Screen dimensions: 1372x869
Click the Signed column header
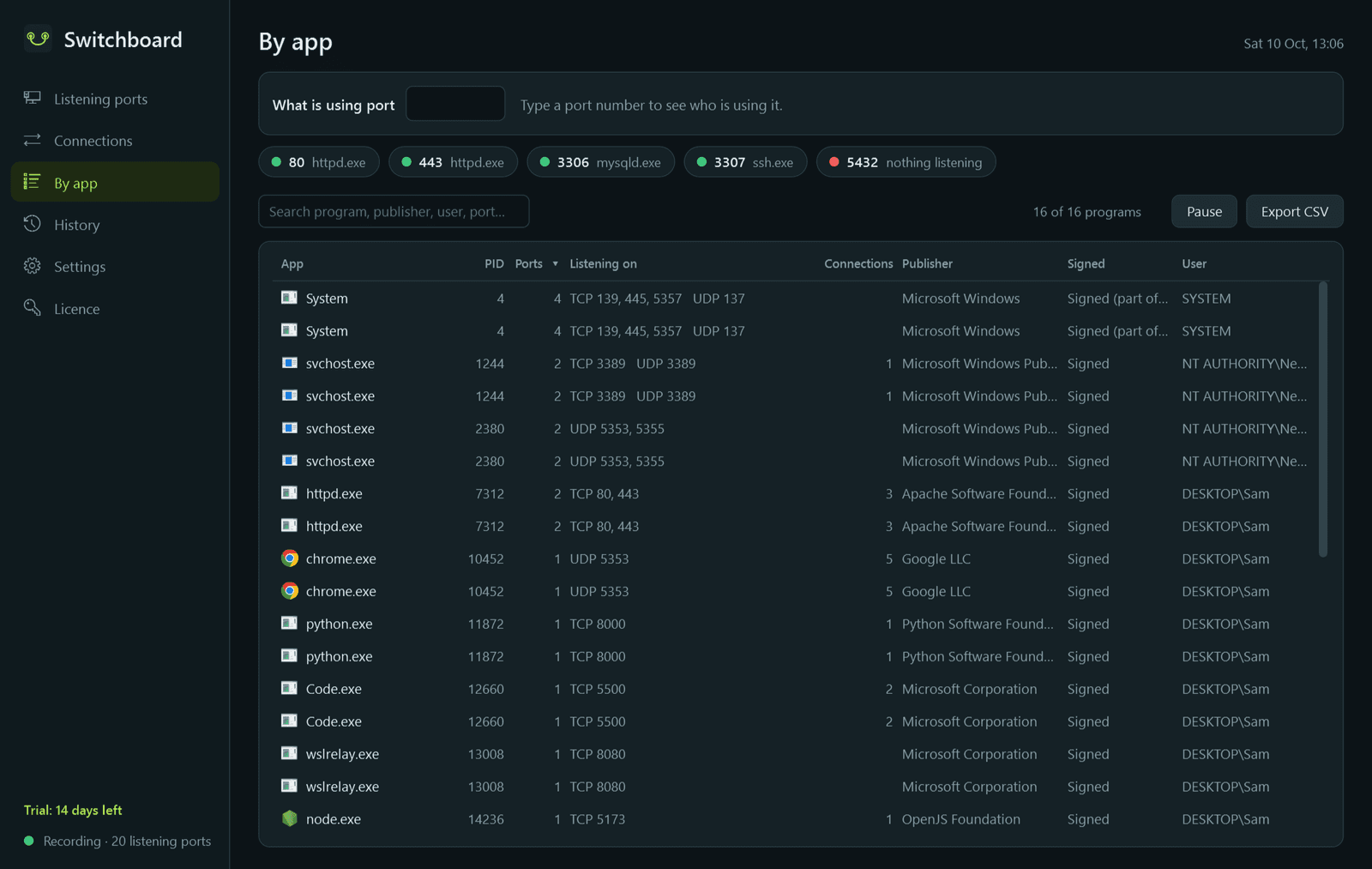[1086, 263]
